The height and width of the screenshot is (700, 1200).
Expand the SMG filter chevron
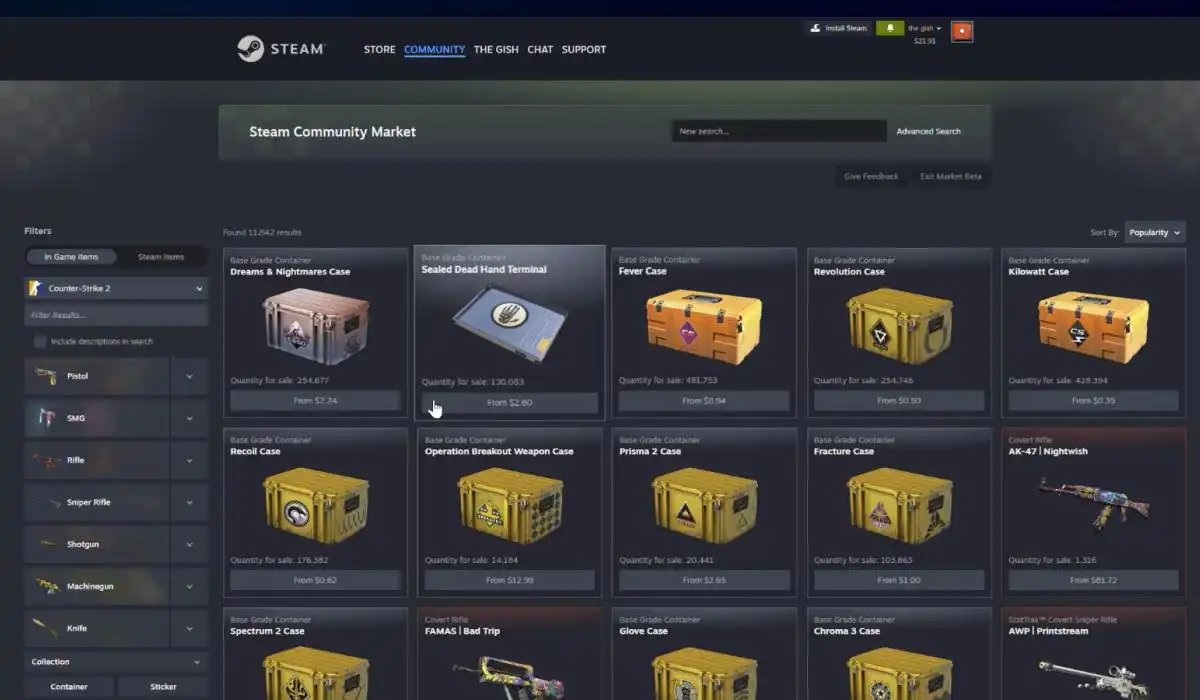coord(189,418)
